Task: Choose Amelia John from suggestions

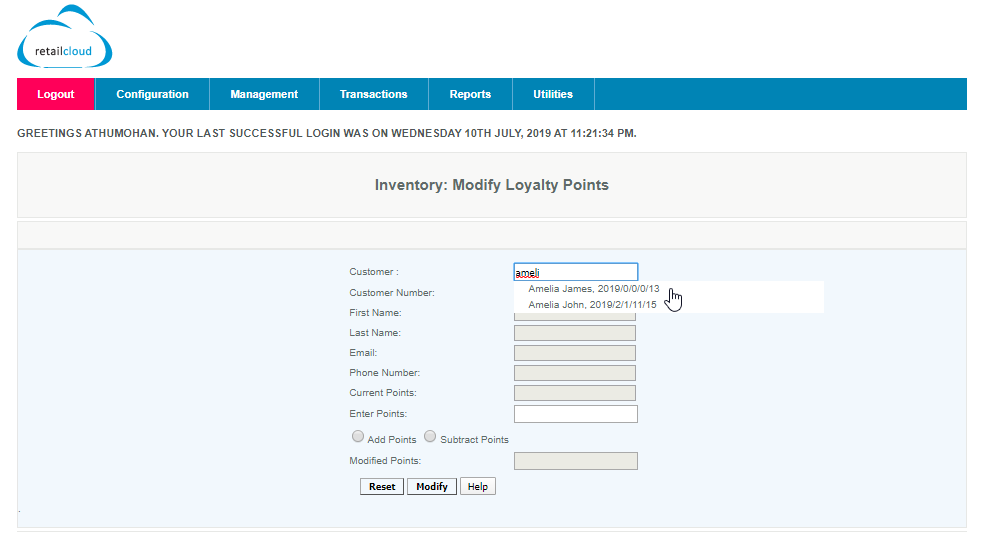Action: point(592,305)
